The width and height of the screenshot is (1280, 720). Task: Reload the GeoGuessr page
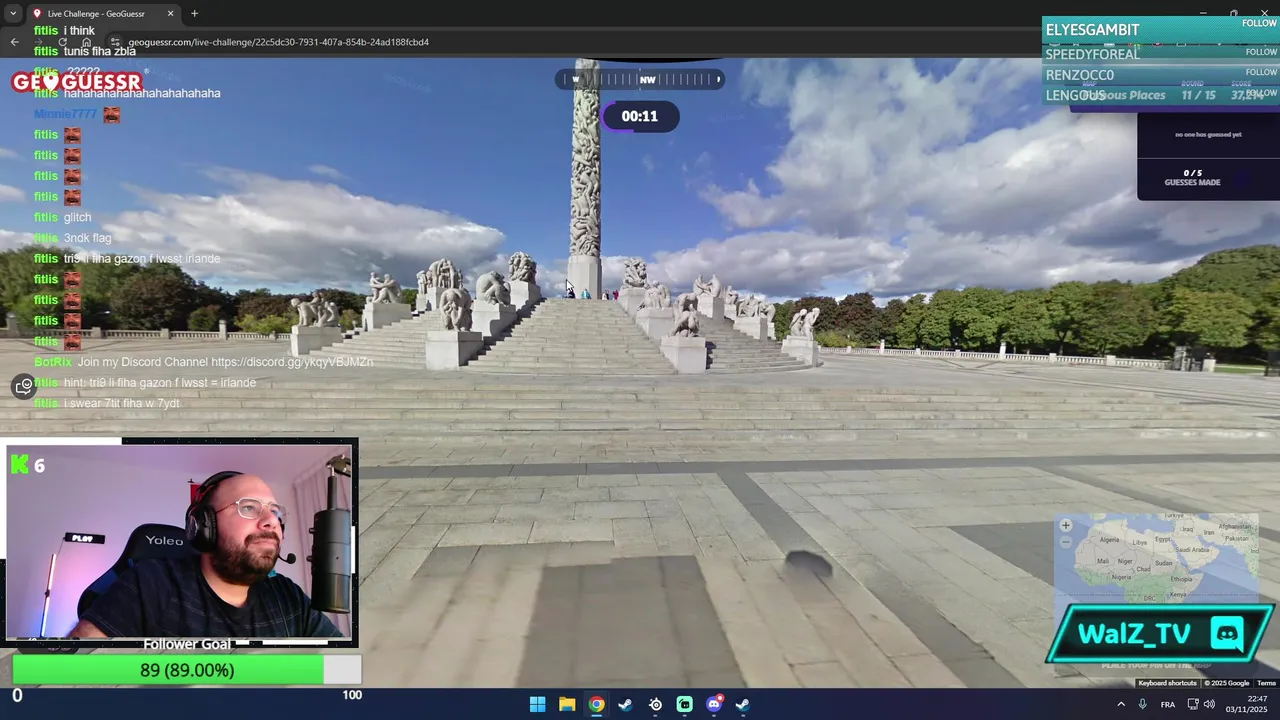[x=62, y=42]
